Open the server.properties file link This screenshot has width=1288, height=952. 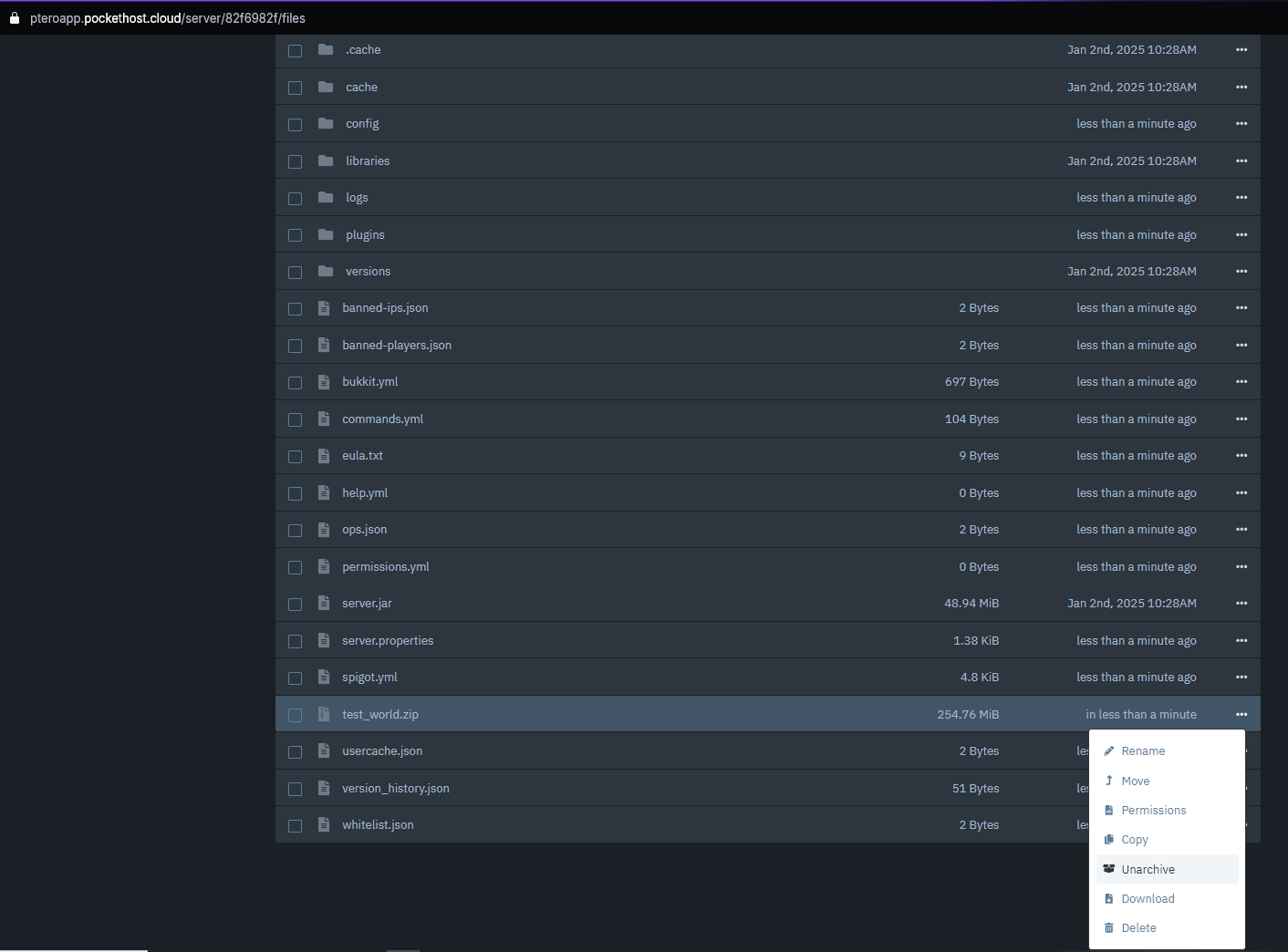(388, 640)
